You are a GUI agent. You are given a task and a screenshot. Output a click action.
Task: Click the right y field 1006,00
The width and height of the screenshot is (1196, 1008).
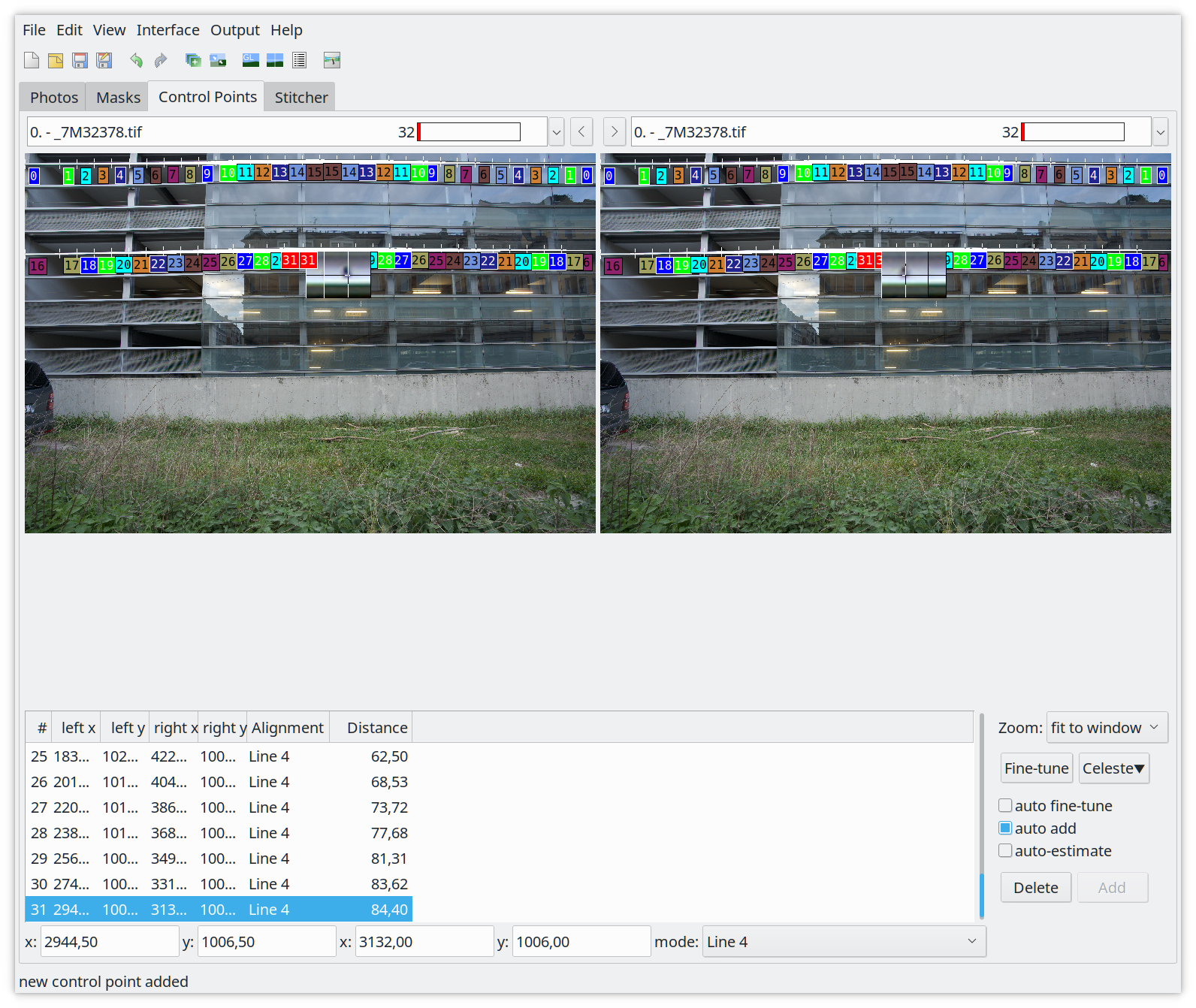pos(581,941)
